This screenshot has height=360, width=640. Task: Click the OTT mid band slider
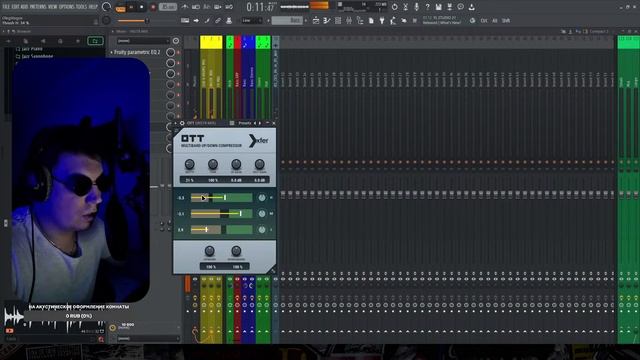(x=222, y=213)
